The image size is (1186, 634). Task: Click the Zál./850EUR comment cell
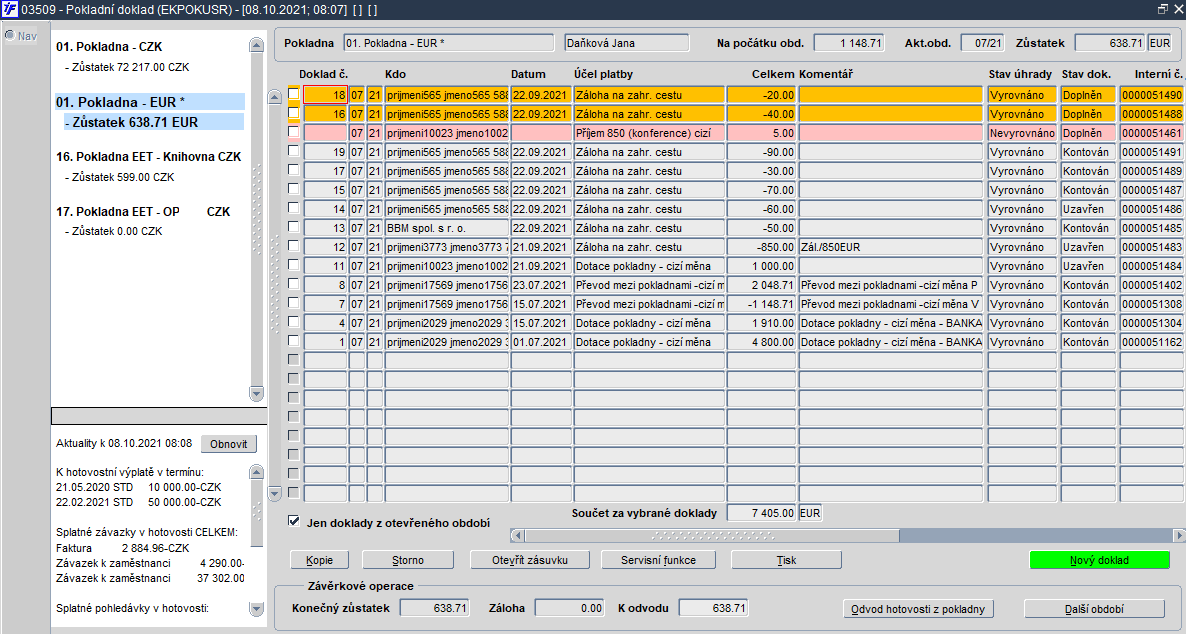click(x=890, y=247)
